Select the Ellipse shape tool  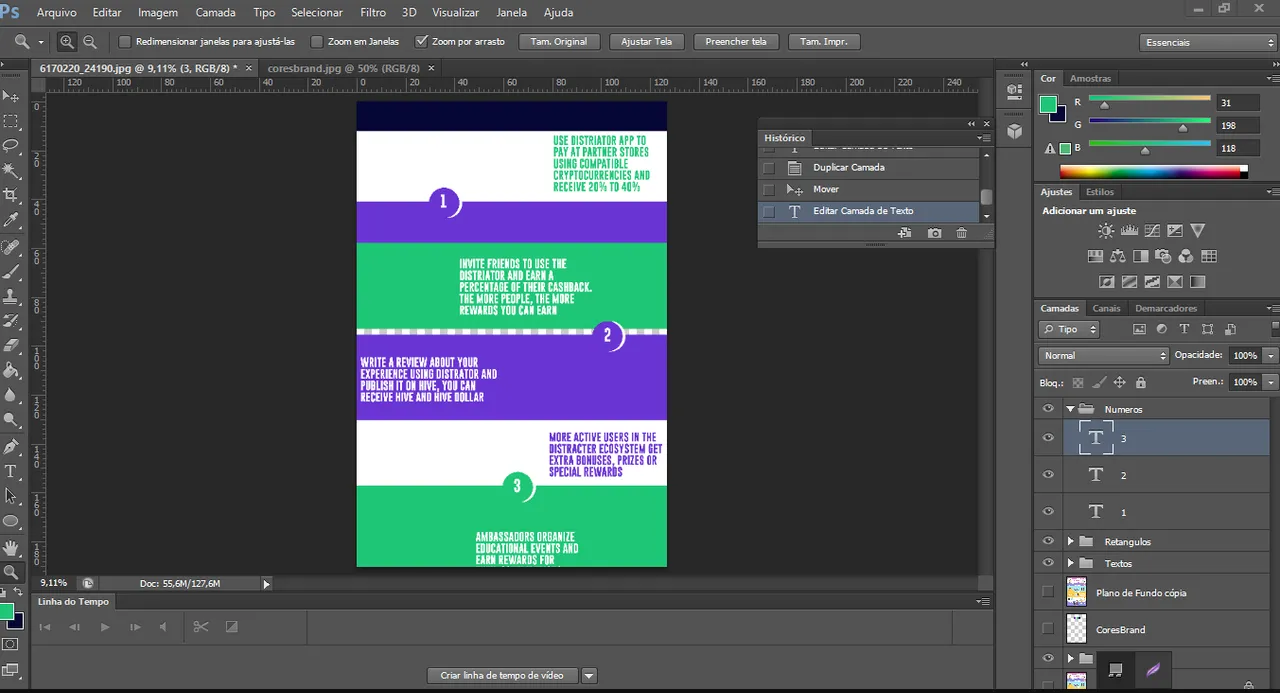(x=11, y=521)
